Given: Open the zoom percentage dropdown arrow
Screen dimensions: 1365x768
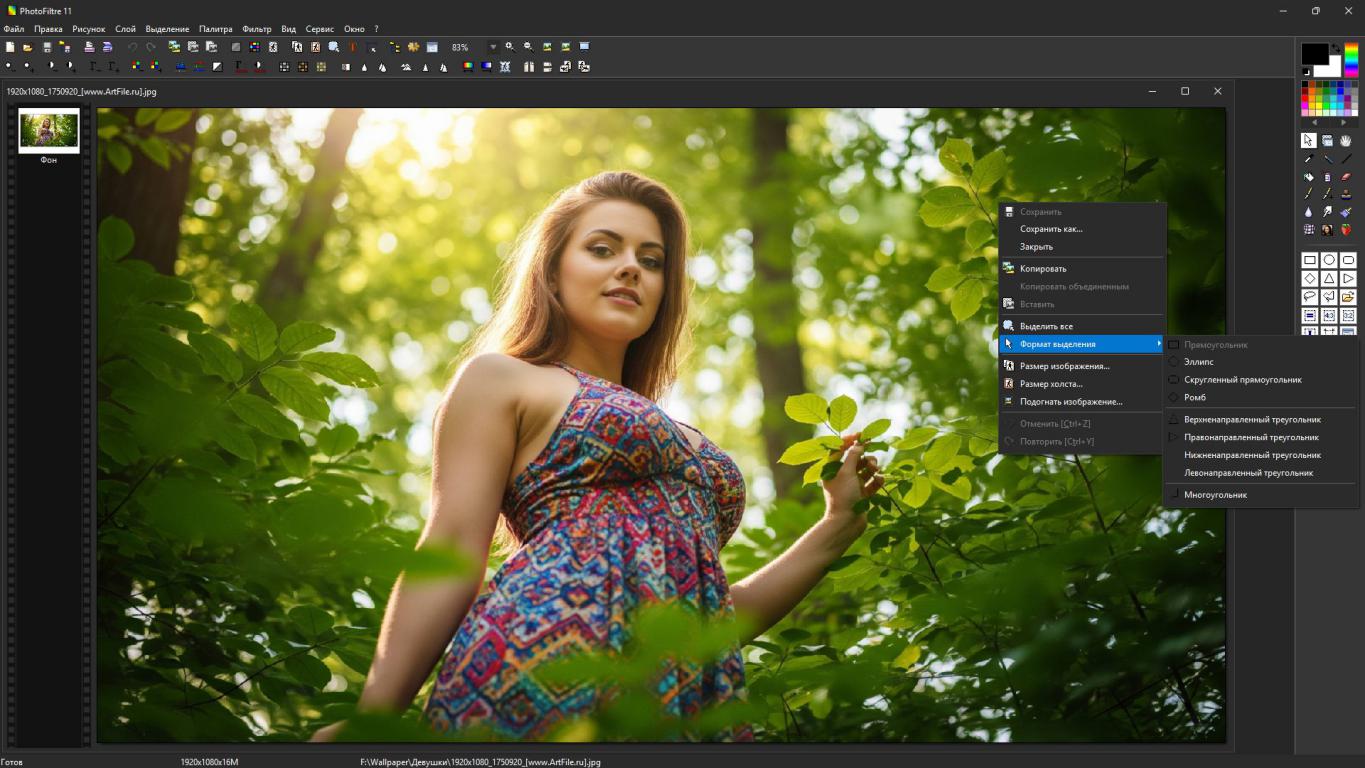Looking at the screenshot, I should point(492,47).
